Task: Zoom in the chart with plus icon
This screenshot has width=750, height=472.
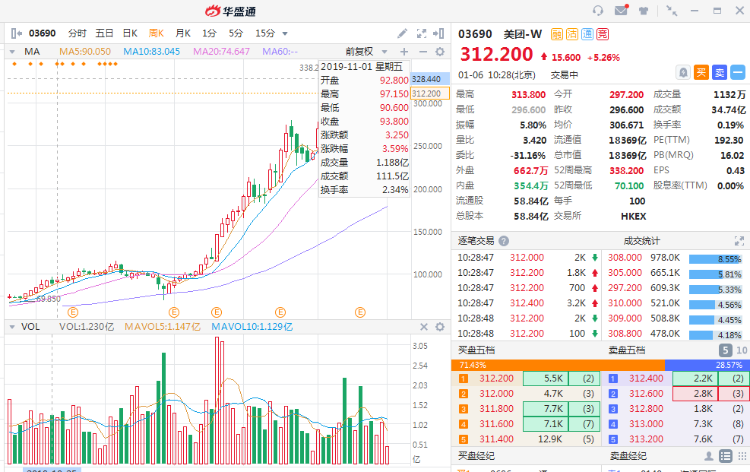Action: pos(404,52)
